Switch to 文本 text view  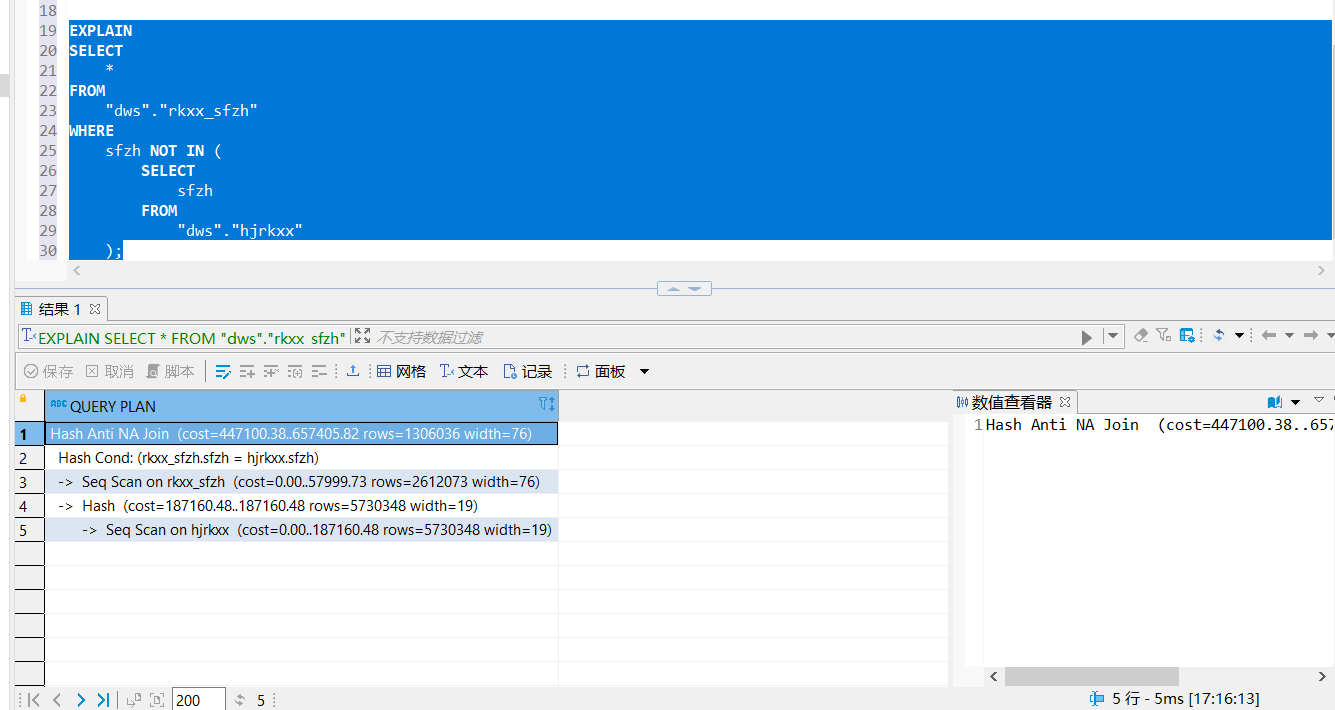point(463,372)
